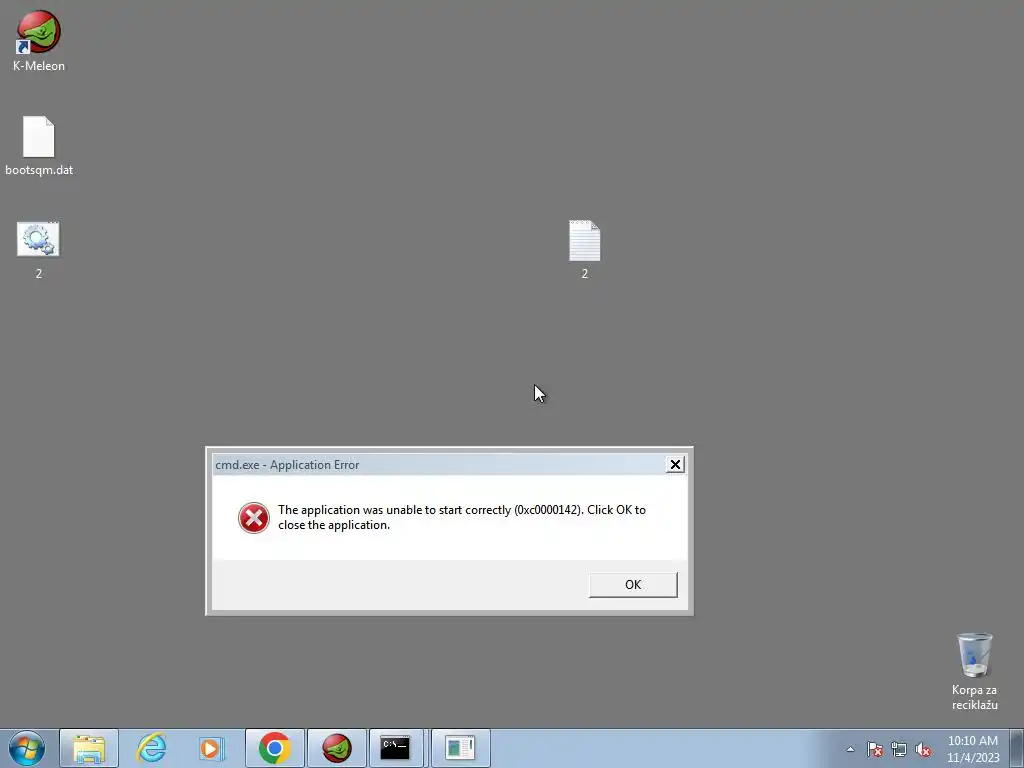Select the gear-icon file named 2
The width and height of the screenshot is (1024, 768).
tap(39, 250)
